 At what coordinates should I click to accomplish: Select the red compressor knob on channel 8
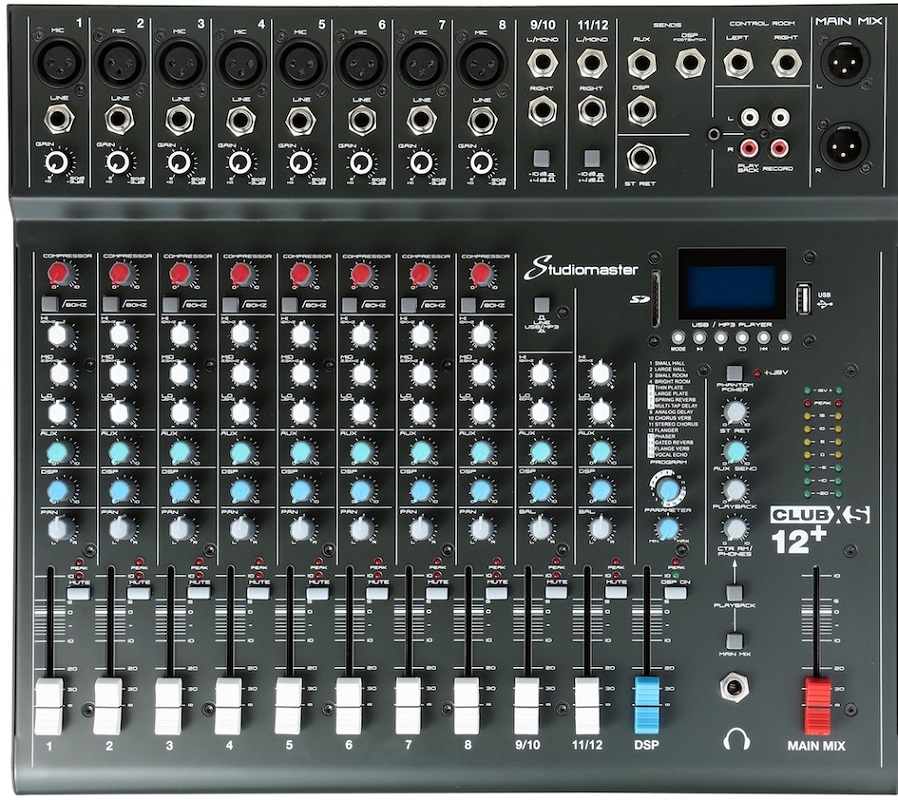point(482,273)
